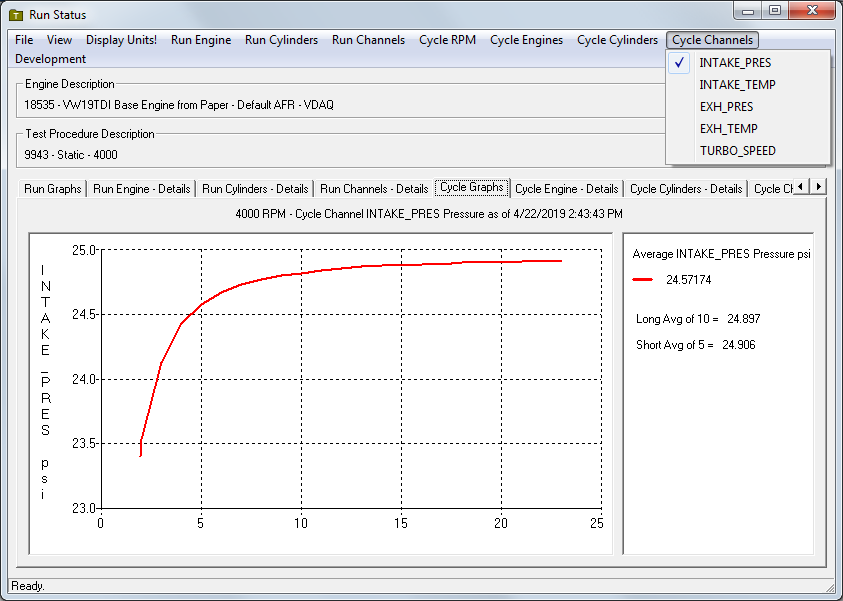
Task: Click the 20 x-axis label
Action: point(501,524)
